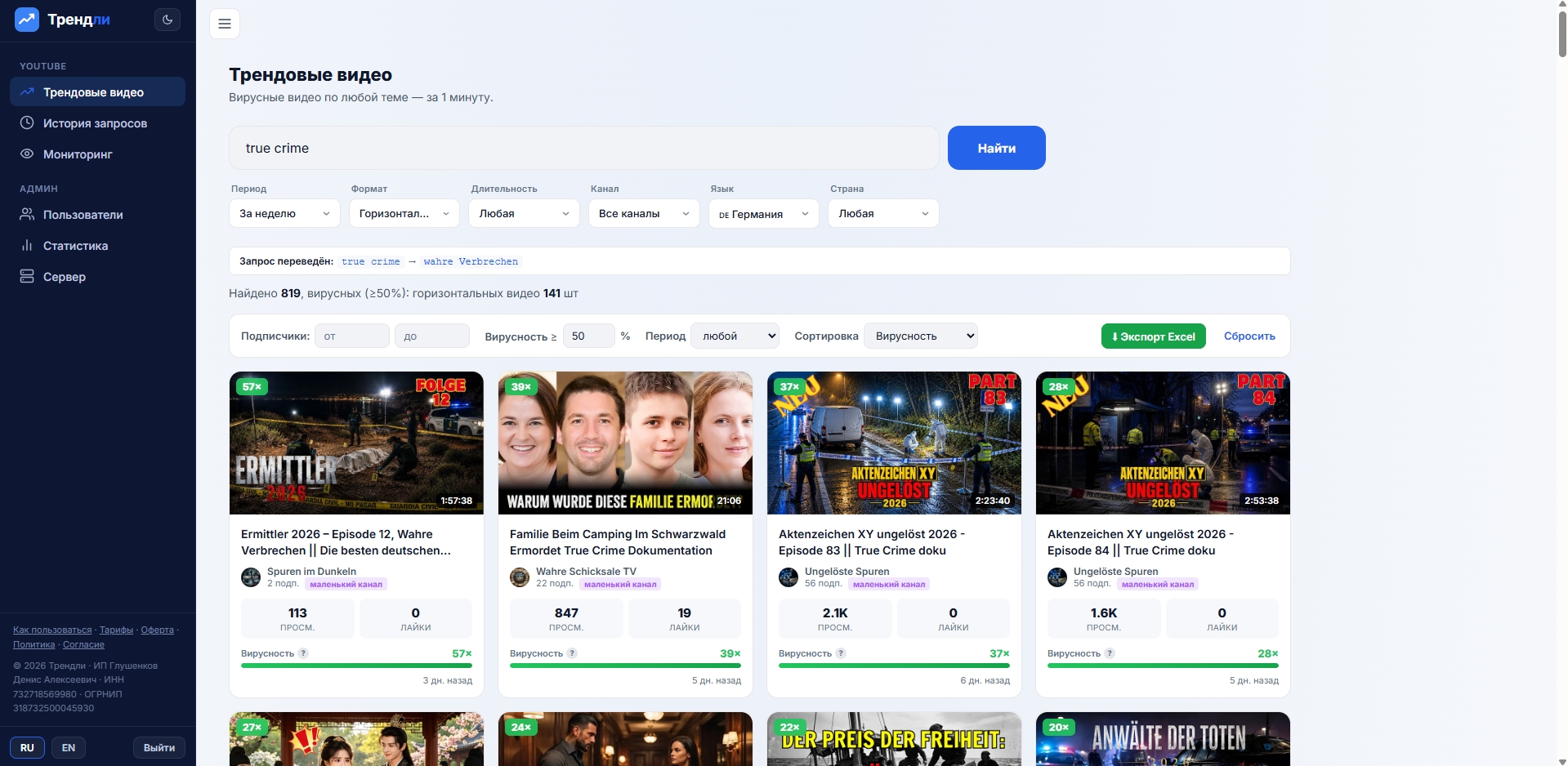Click the Сервер server icon
This screenshot has height=766, width=1568.
(x=27, y=277)
